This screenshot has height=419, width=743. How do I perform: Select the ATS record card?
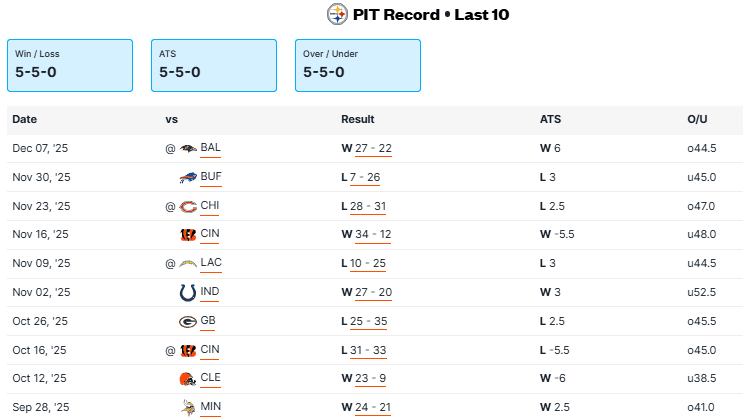214,65
